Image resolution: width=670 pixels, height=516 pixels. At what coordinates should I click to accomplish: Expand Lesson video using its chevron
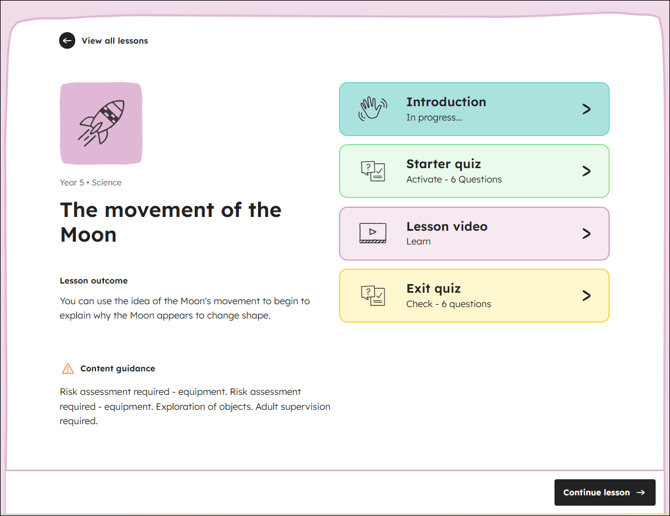(586, 234)
